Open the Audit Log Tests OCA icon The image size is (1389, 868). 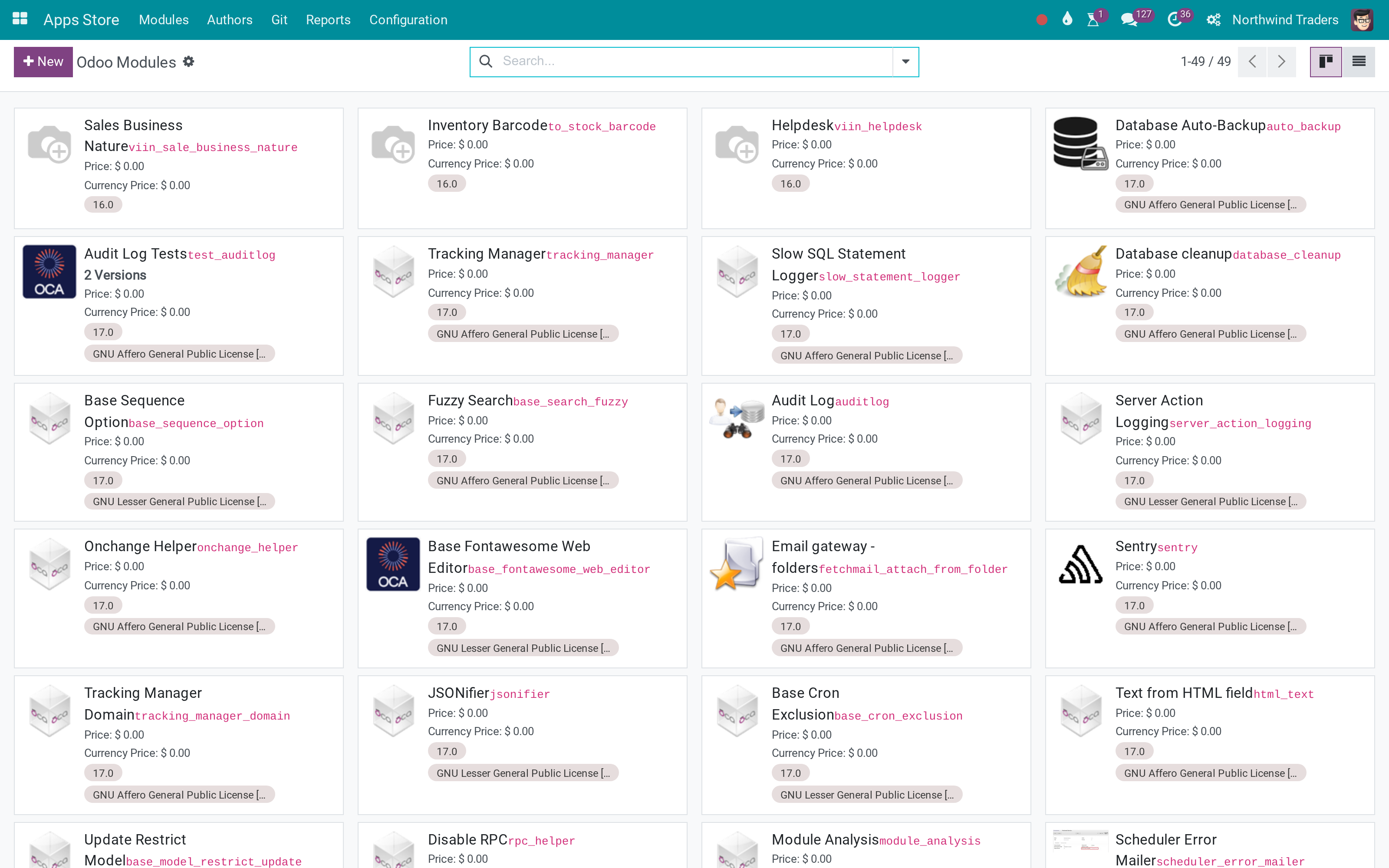pyautogui.click(x=49, y=272)
